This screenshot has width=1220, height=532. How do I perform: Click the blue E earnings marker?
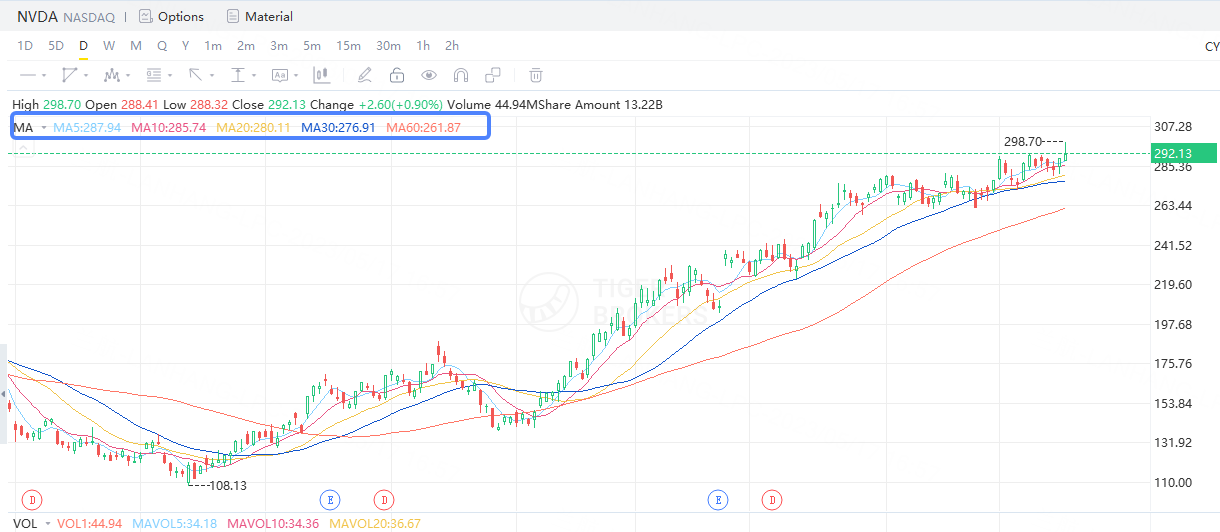tap(330, 498)
